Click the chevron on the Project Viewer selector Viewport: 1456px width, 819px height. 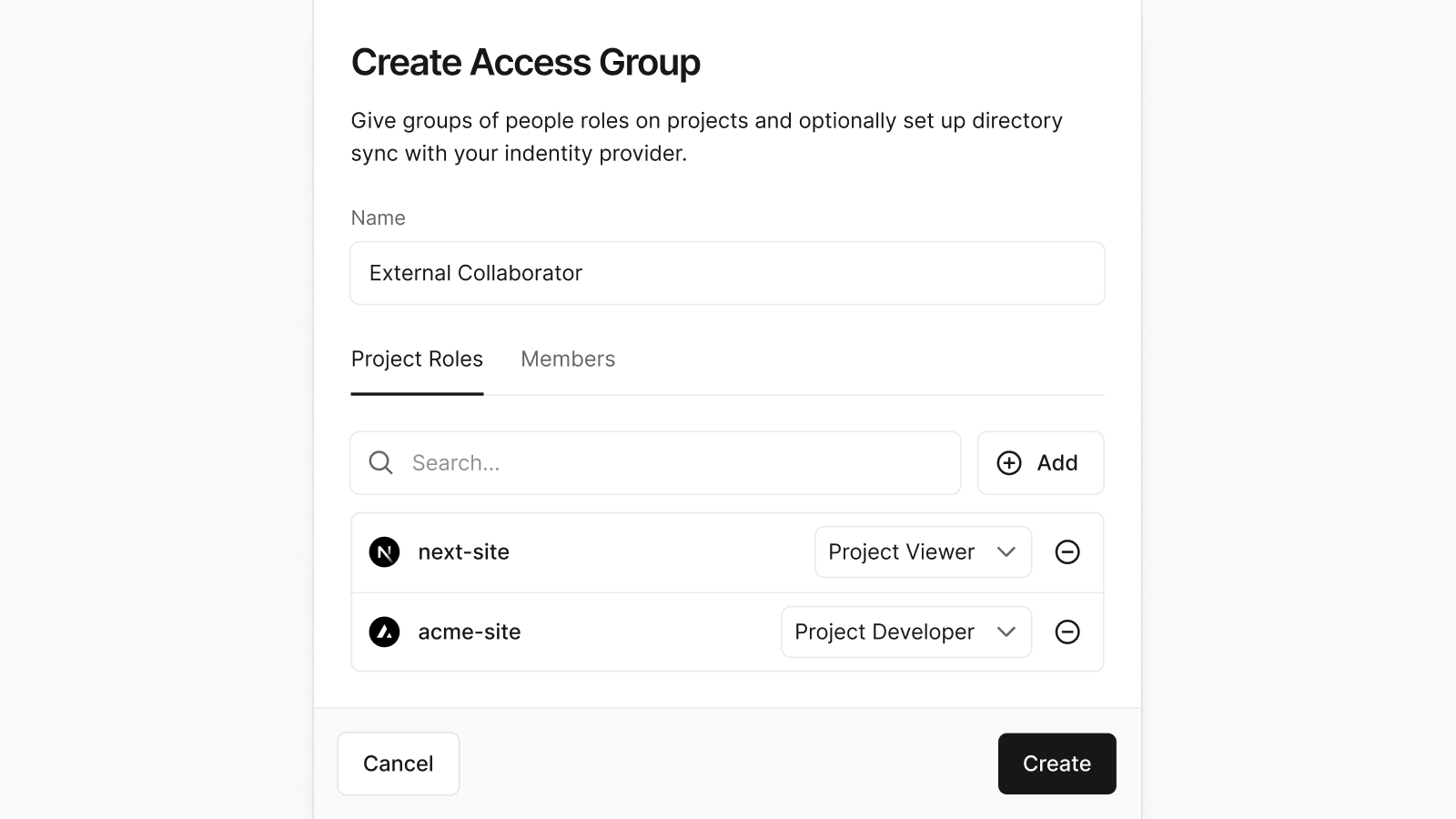coord(1006,551)
